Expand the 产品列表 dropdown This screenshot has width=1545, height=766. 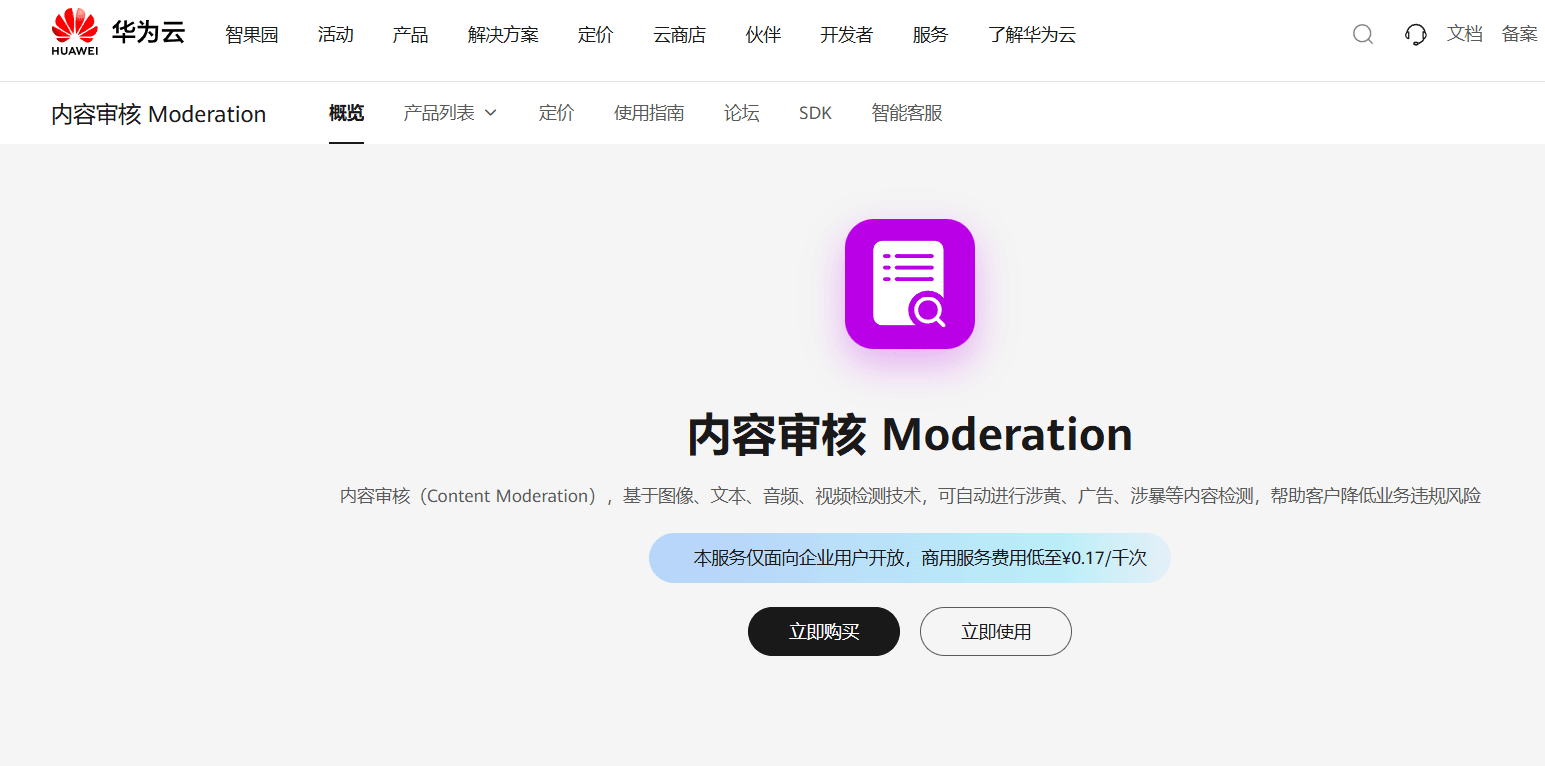450,113
